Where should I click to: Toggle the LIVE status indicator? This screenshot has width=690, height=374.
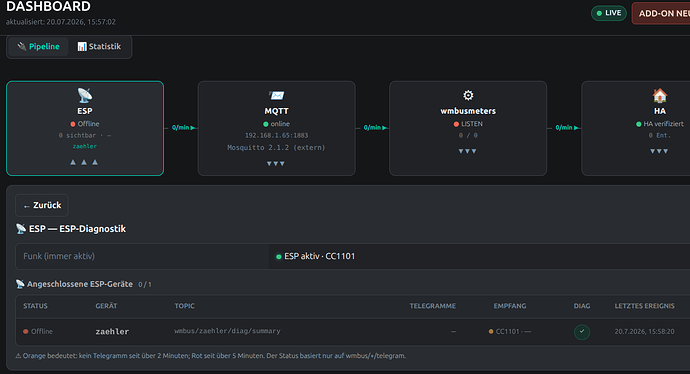coord(609,13)
